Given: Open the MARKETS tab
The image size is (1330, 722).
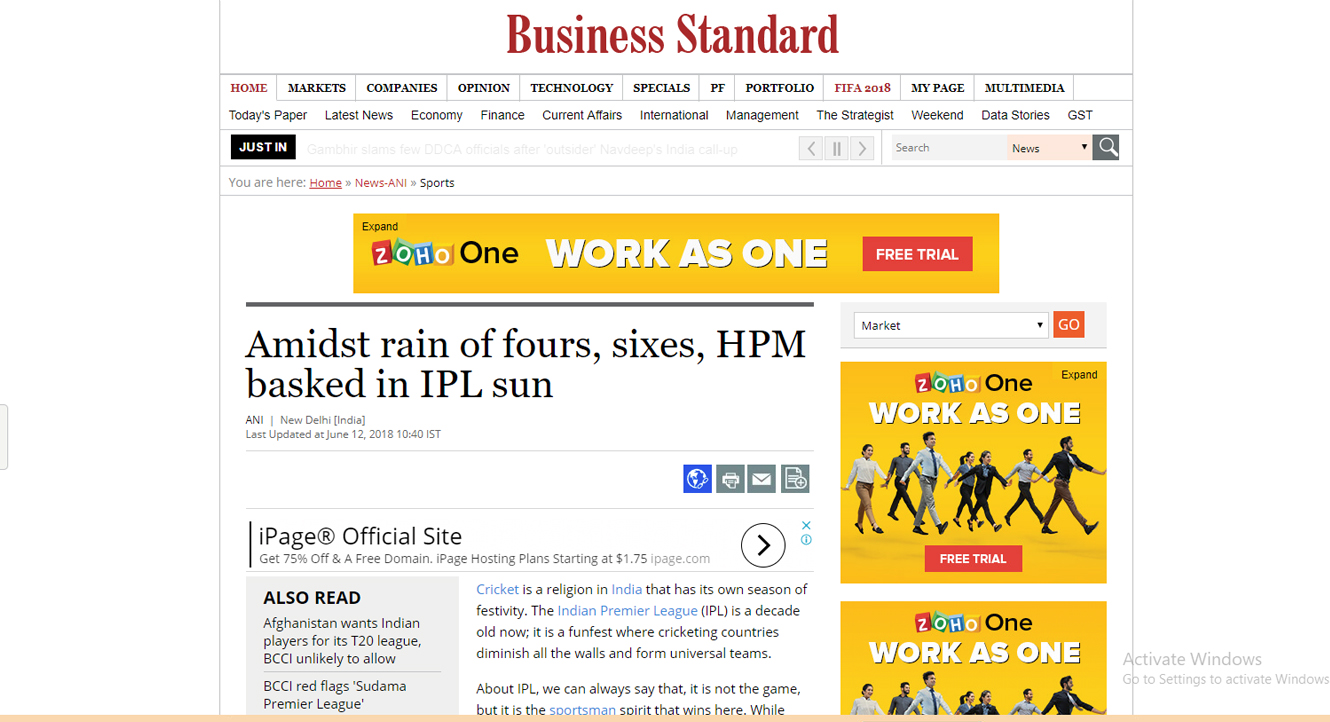Looking at the screenshot, I should [317, 88].
